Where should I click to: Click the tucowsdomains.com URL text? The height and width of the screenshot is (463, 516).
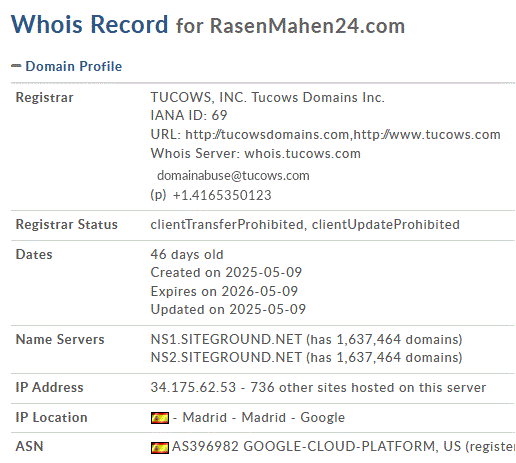[x=267, y=134]
